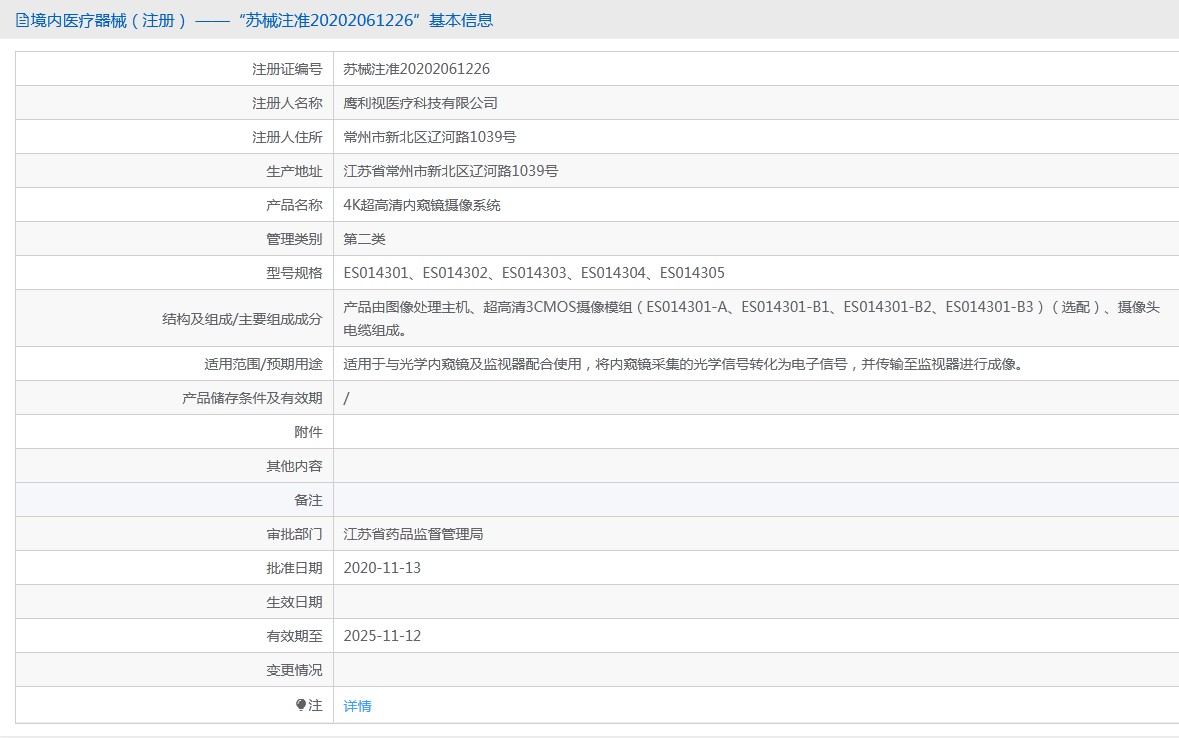Select approving department 江苏省药品监督管理局

[x=414, y=534]
